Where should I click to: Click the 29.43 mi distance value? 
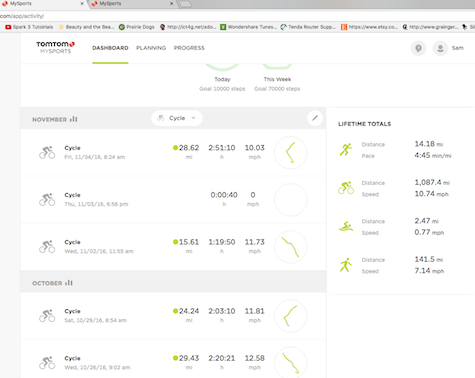click(x=189, y=358)
